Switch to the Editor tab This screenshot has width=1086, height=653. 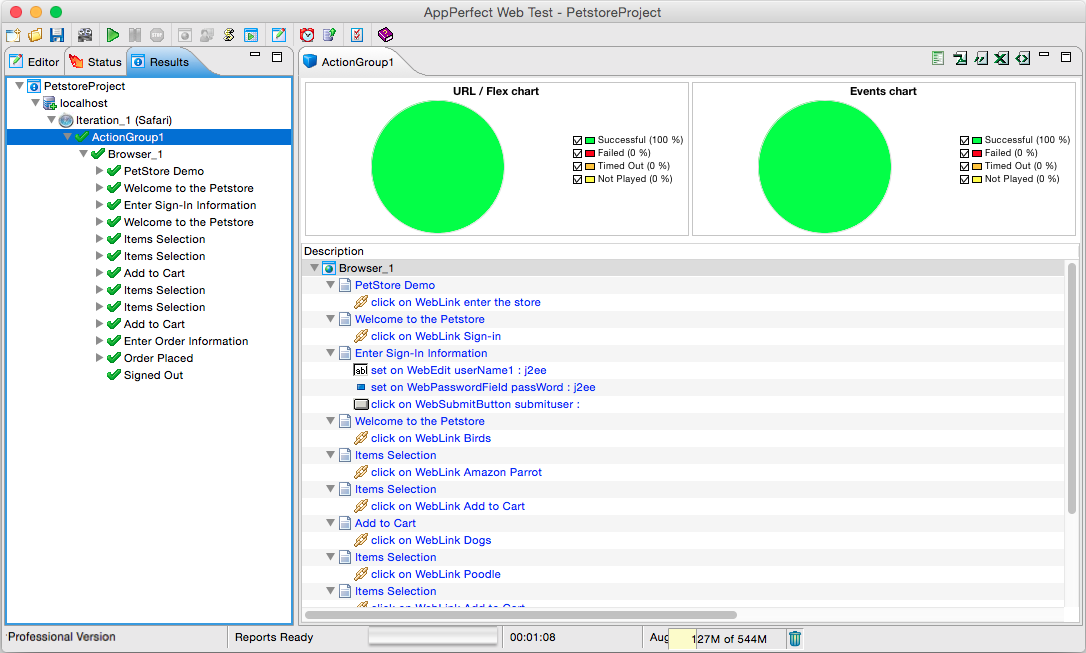34,60
